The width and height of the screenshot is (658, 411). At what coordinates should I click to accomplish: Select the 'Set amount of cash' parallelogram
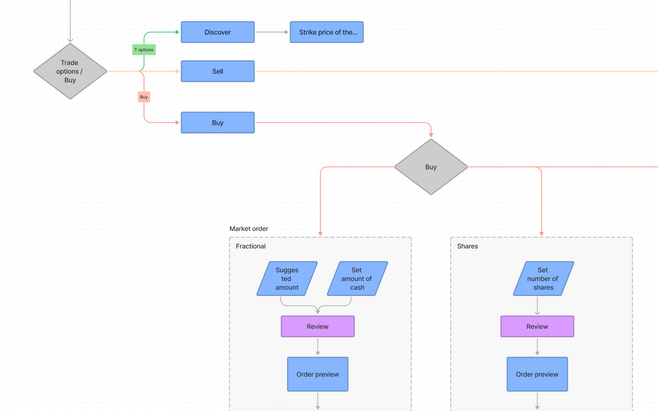[357, 279]
